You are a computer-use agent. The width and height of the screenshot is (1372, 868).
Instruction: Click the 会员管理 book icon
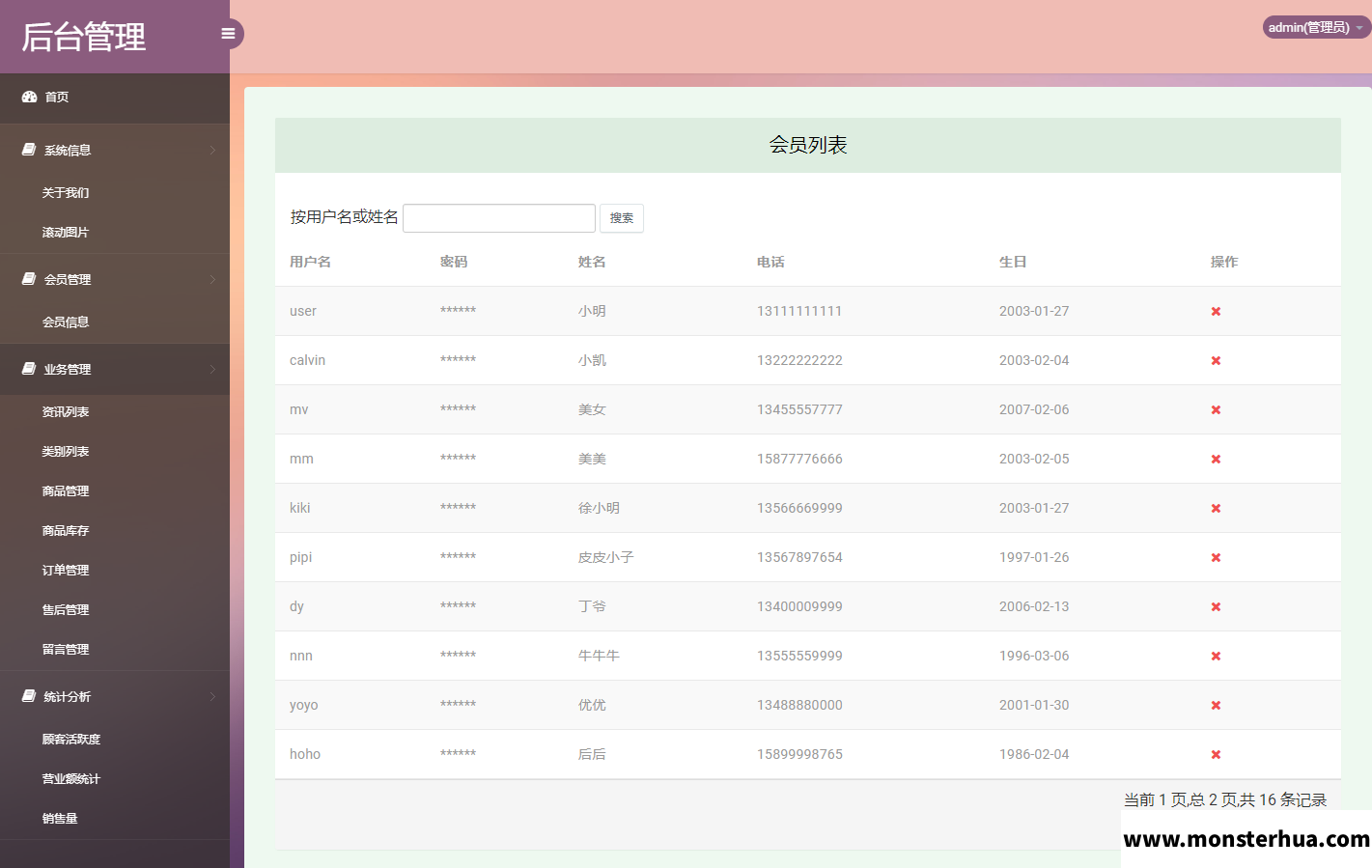tap(29, 279)
